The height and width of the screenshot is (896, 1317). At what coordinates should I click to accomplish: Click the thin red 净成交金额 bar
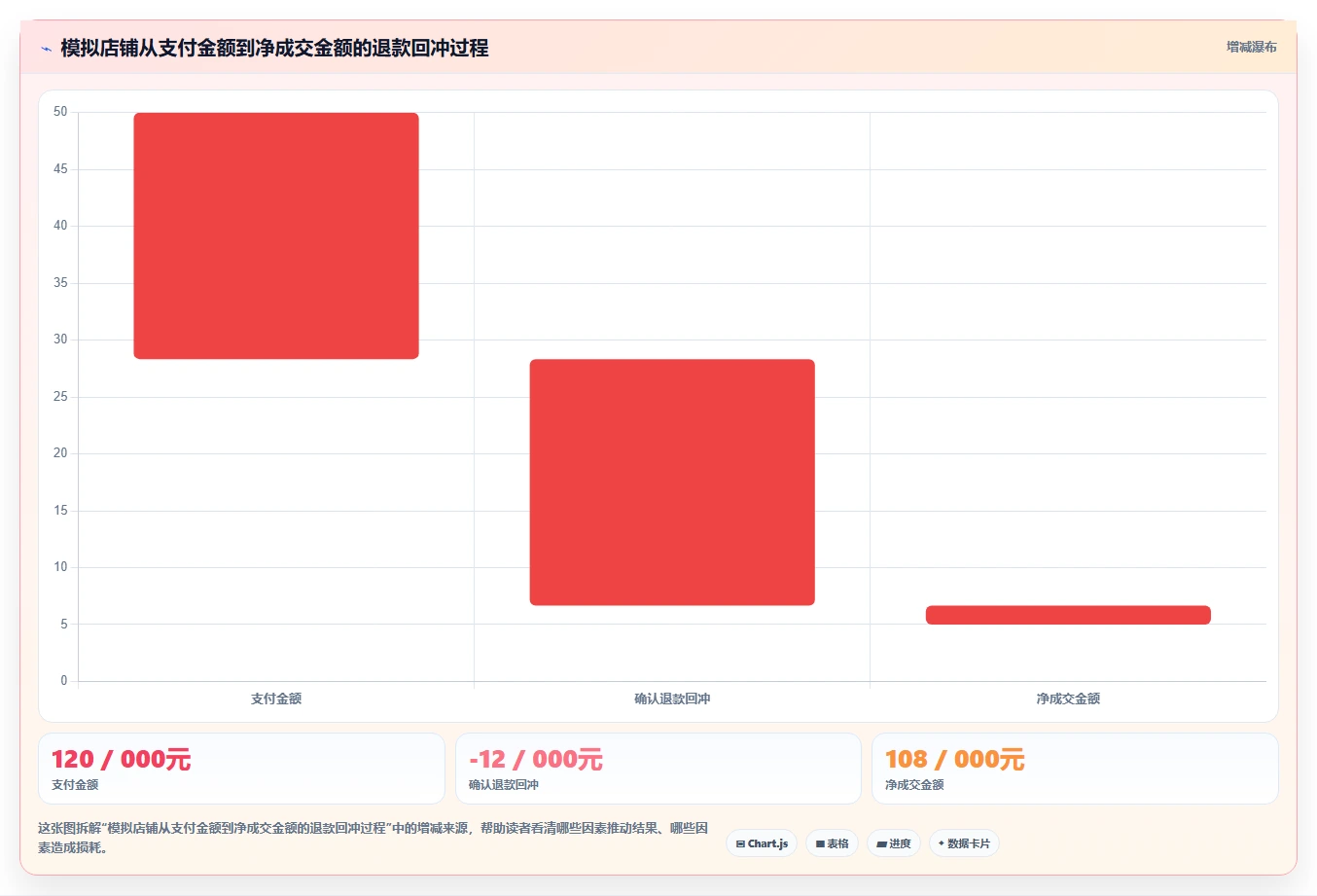[1068, 615]
